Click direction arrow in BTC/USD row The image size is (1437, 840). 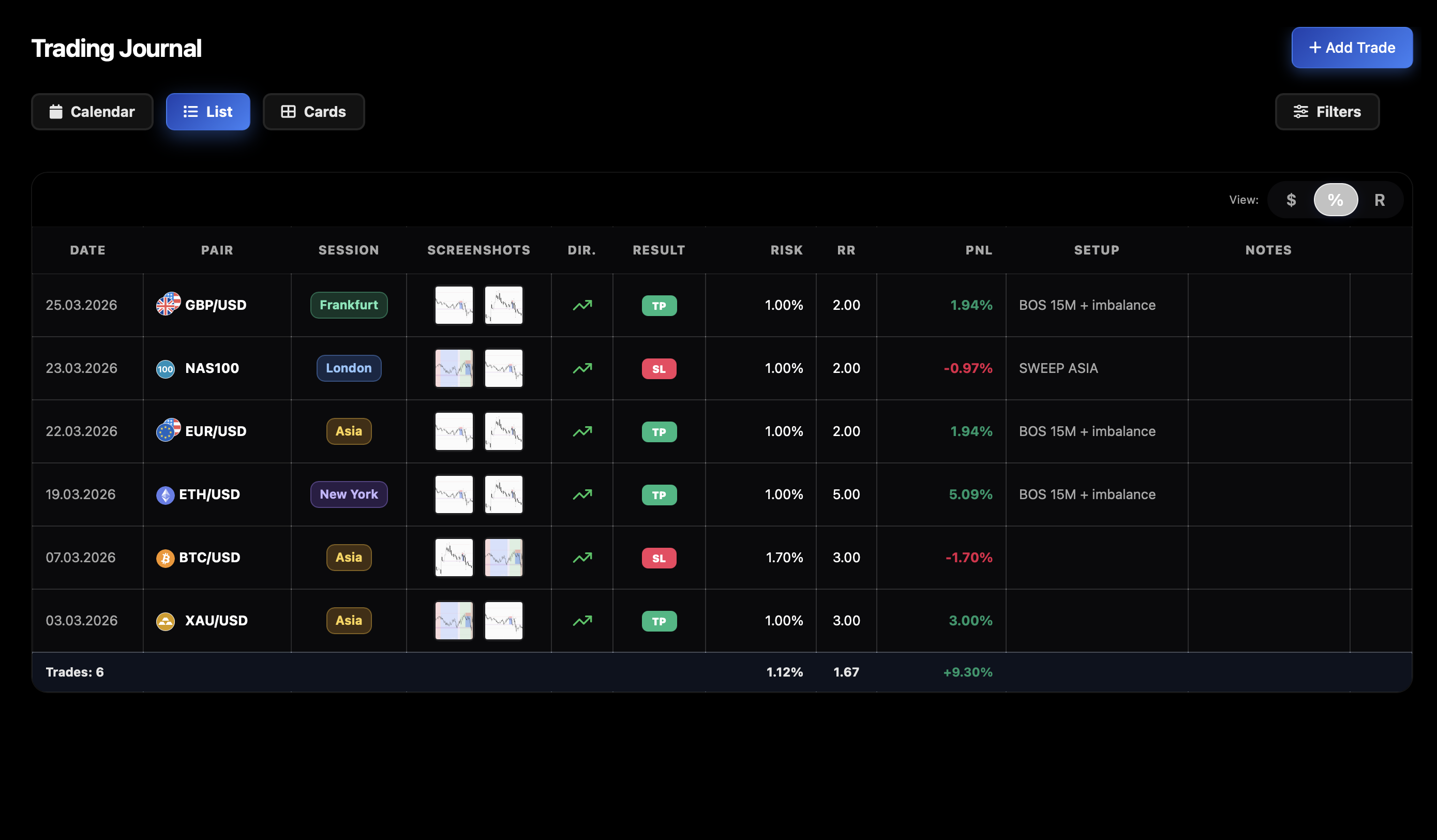pos(582,557)
